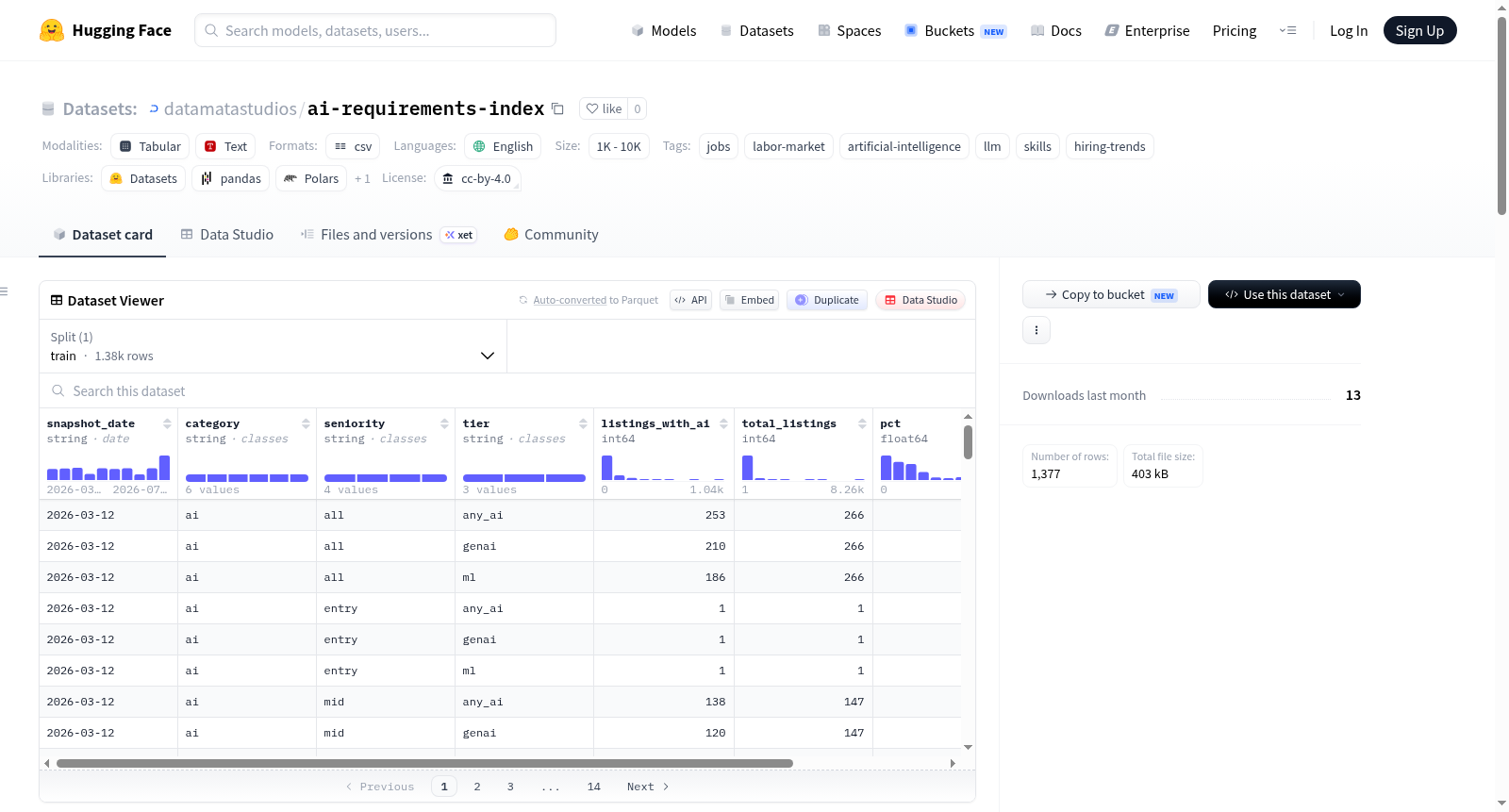Click the Datasets stack icon beside the breadcrumb
Viewport: 1509px width, 812px height.
coord(48,109)
